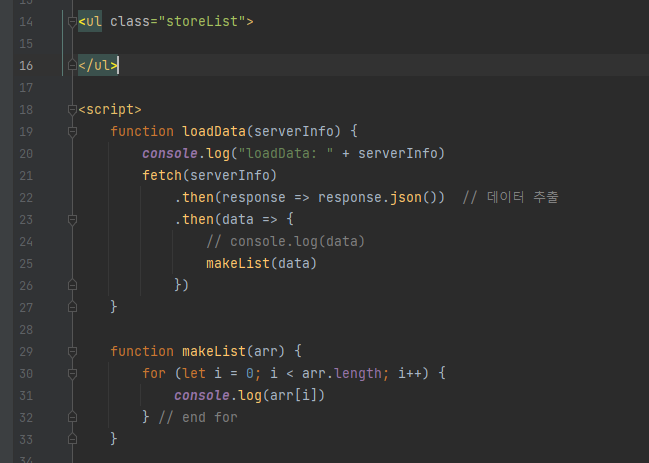Click line number 25 in the gutter
Image resolution: width=649 pixels, height=463 pixels.
coord(26,264)
